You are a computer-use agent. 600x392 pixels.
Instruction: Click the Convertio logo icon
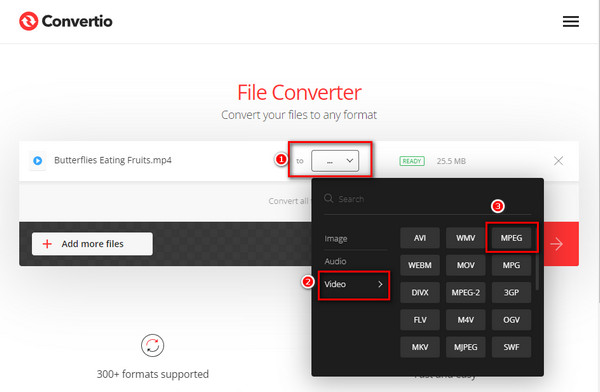coord(29,21)
